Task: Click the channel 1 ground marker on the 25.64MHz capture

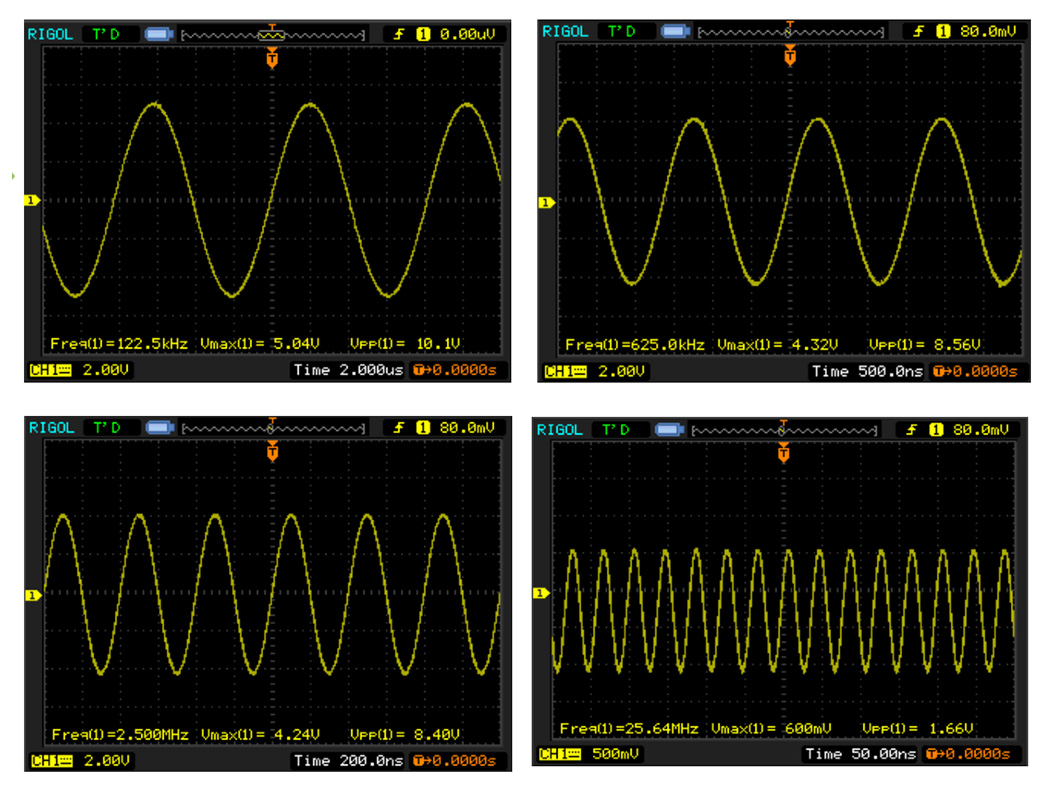Action: (541, 593)
